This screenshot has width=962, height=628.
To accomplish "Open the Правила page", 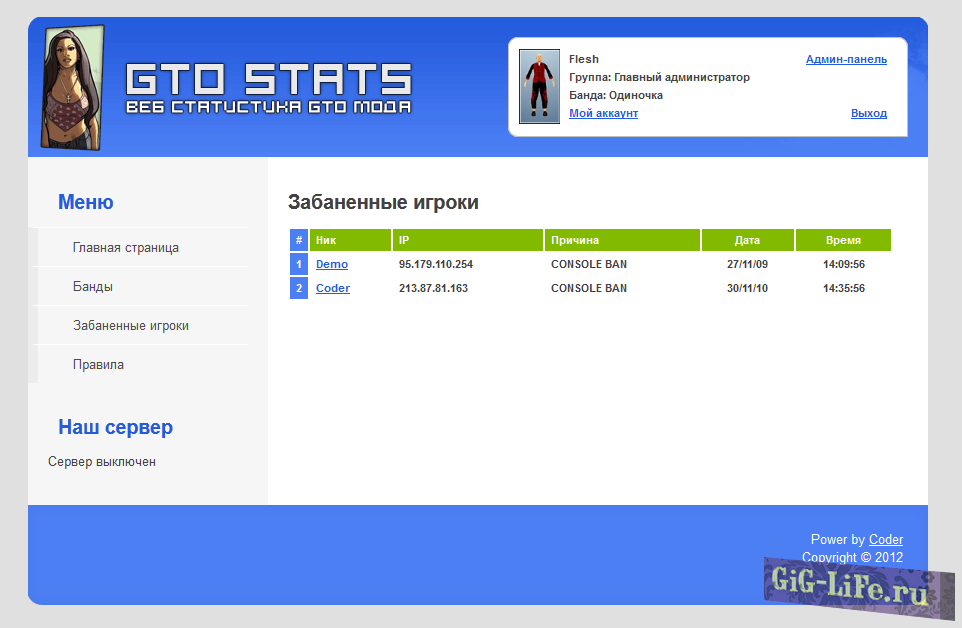I will [96, 364].
